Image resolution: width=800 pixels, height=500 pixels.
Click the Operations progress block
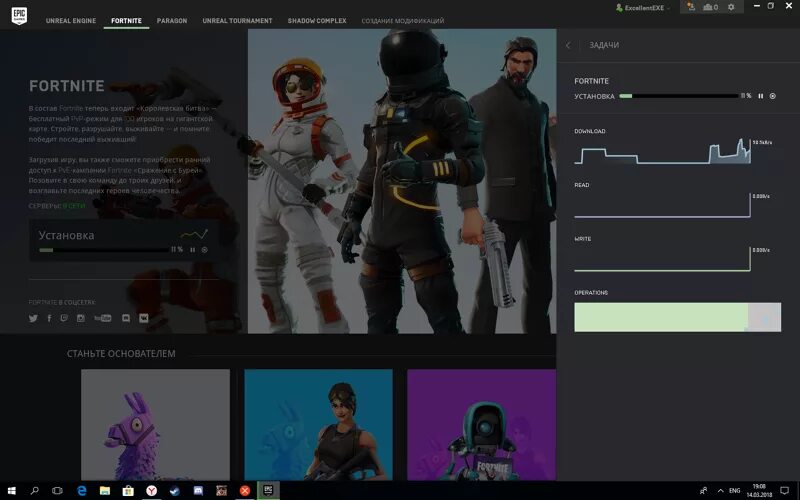click(678, 317)
